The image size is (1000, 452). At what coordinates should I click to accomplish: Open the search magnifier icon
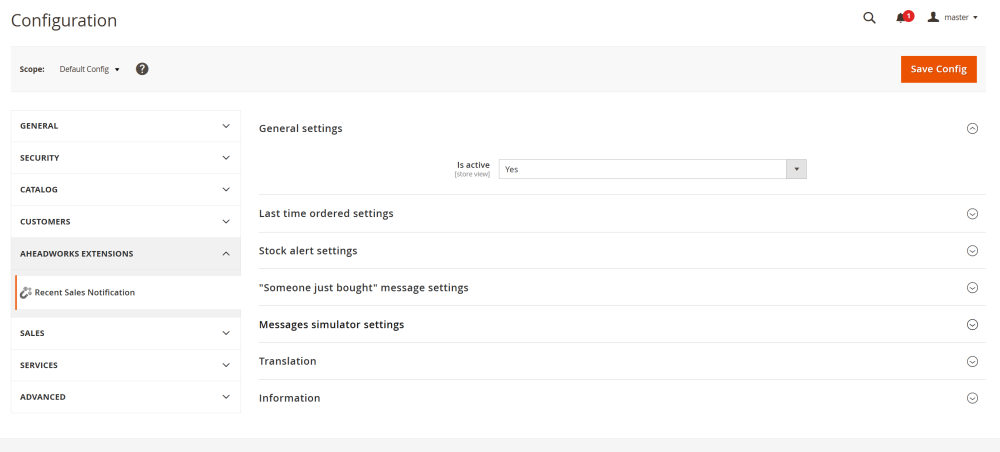tap(869, 17)
